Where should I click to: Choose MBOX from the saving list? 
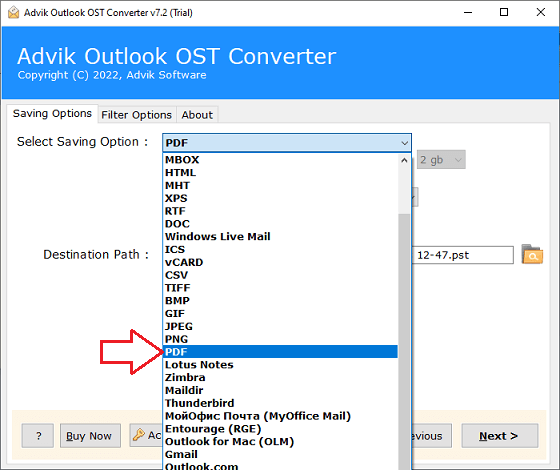click(x=280, y=160)
